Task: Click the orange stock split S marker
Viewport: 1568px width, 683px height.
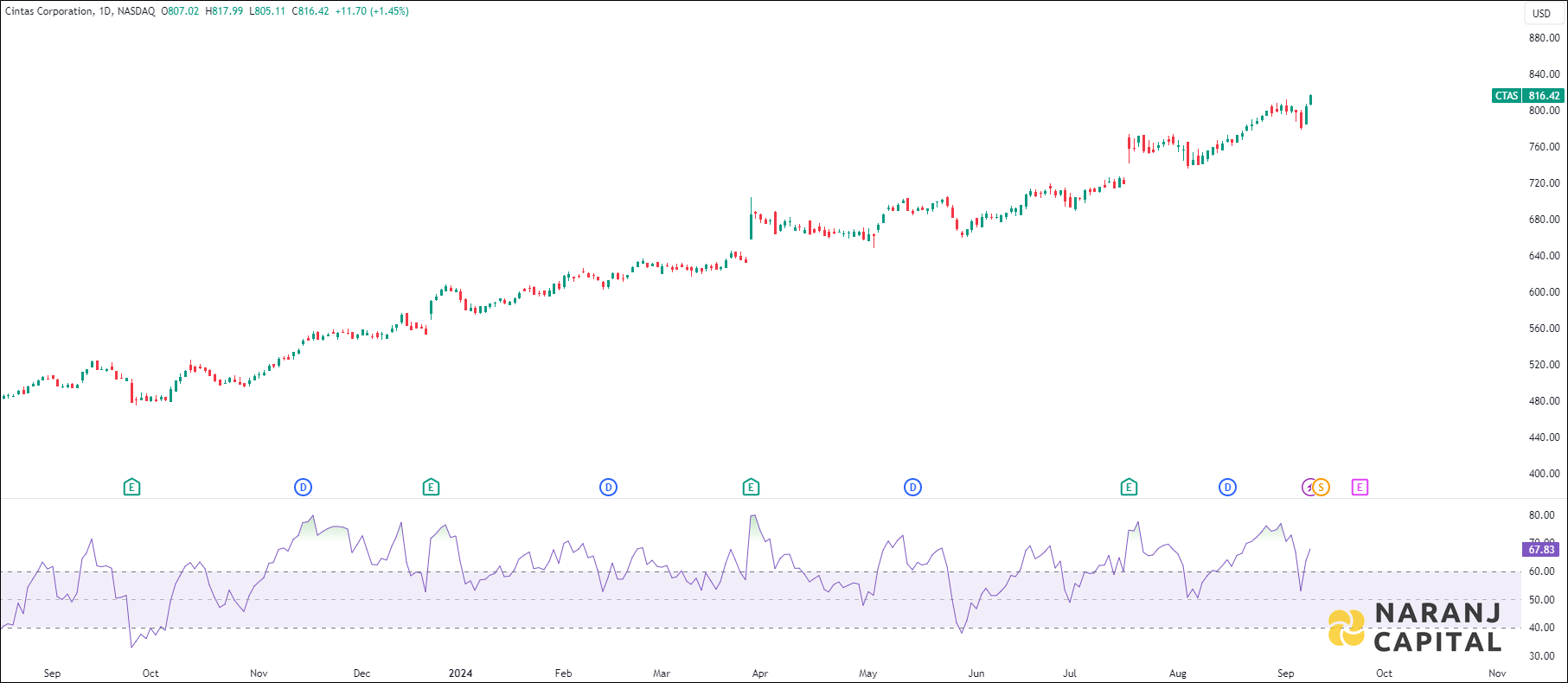Action: tap(1322, 488)
